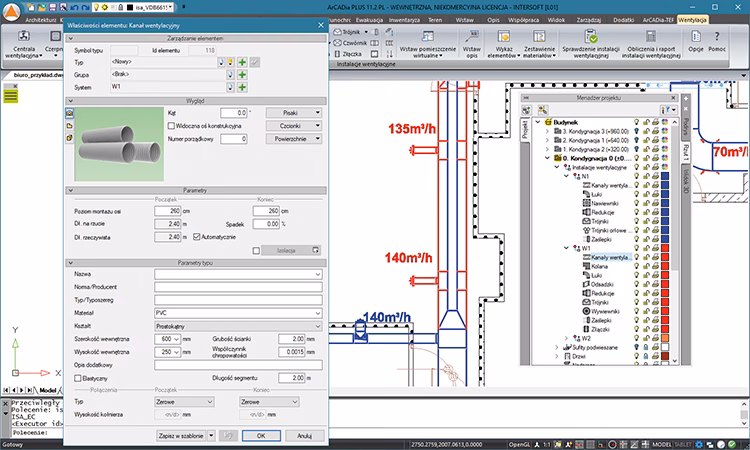Click Sprawdzenie instalacji wentylacyjnej icon
Image resolution: width=750 pixels, height=450 pixels.
point(591,36)
